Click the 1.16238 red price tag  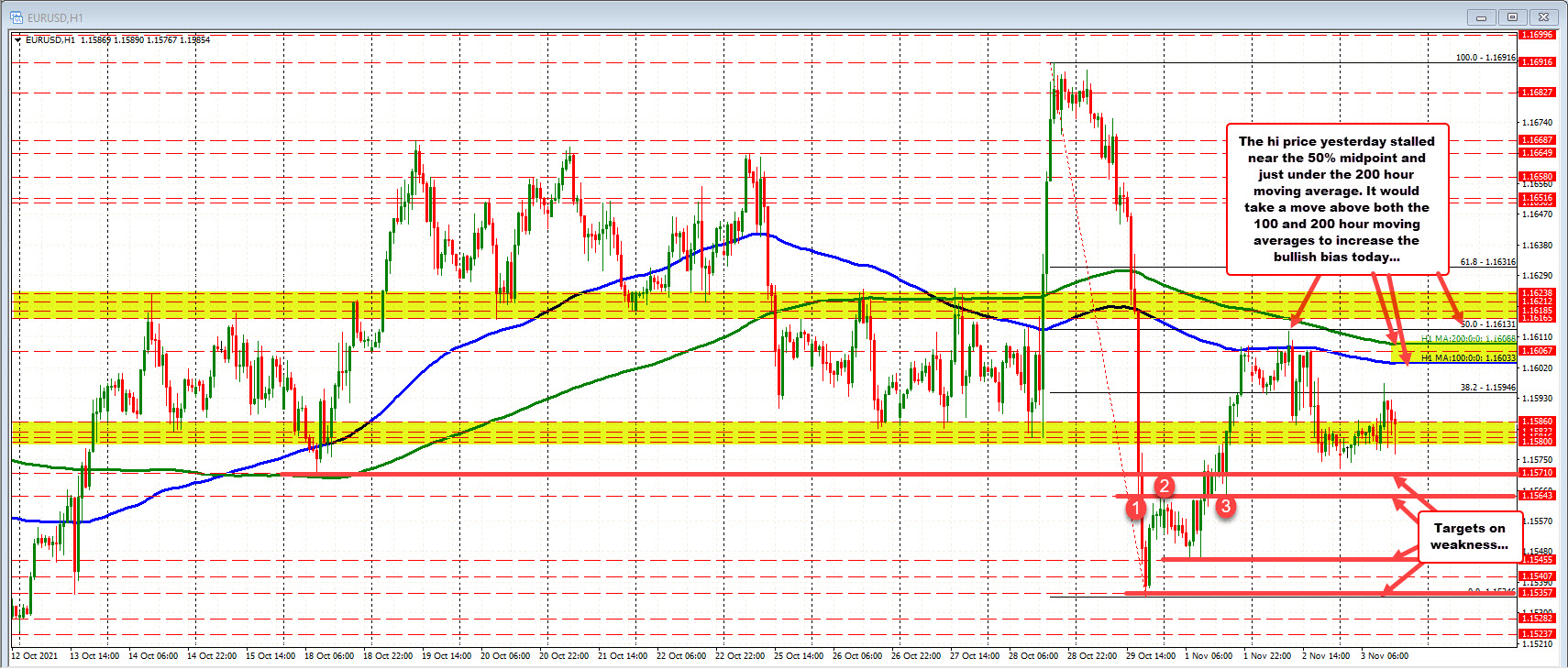1538,293
